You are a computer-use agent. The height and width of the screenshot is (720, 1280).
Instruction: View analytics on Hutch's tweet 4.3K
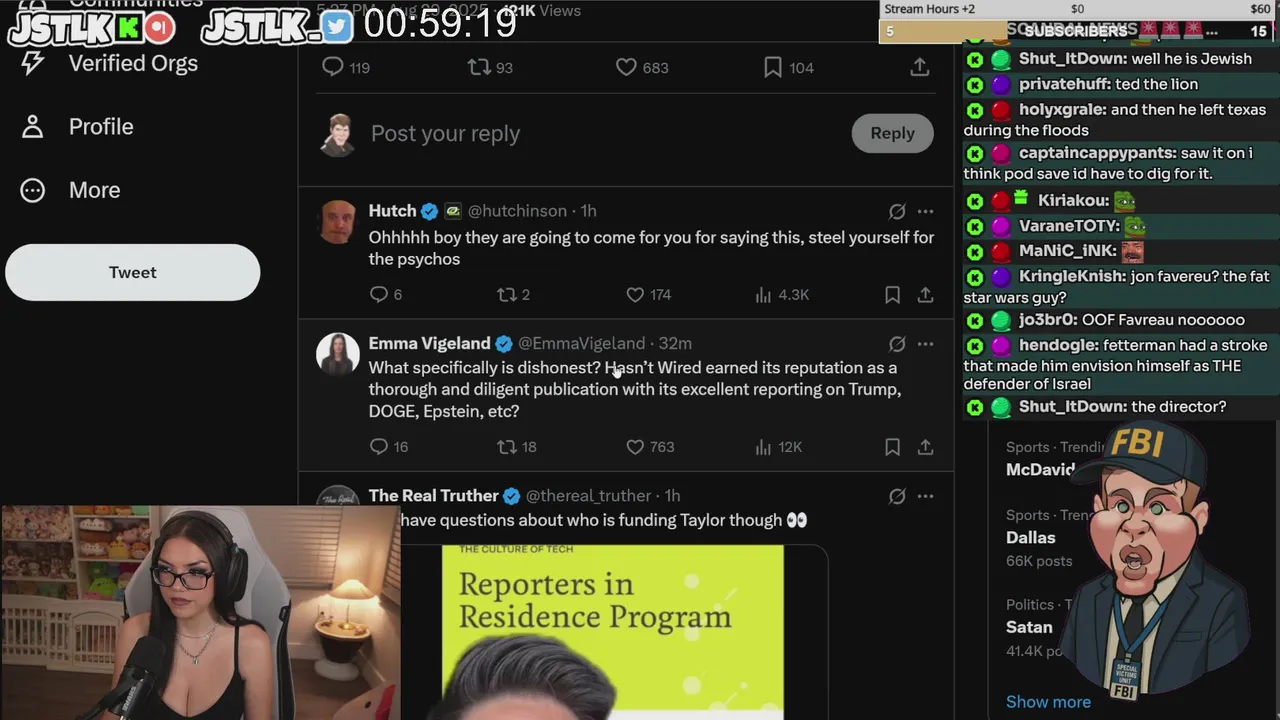click(x=782, y=294)
